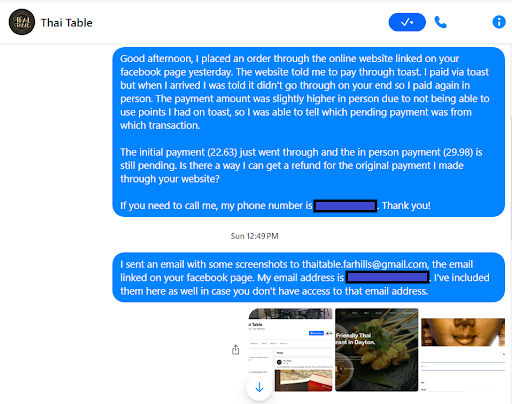The height and width of the screenshot is (404, 512).
Task: Click the Sun 12:49 PM timestamp
Action: 254,236
